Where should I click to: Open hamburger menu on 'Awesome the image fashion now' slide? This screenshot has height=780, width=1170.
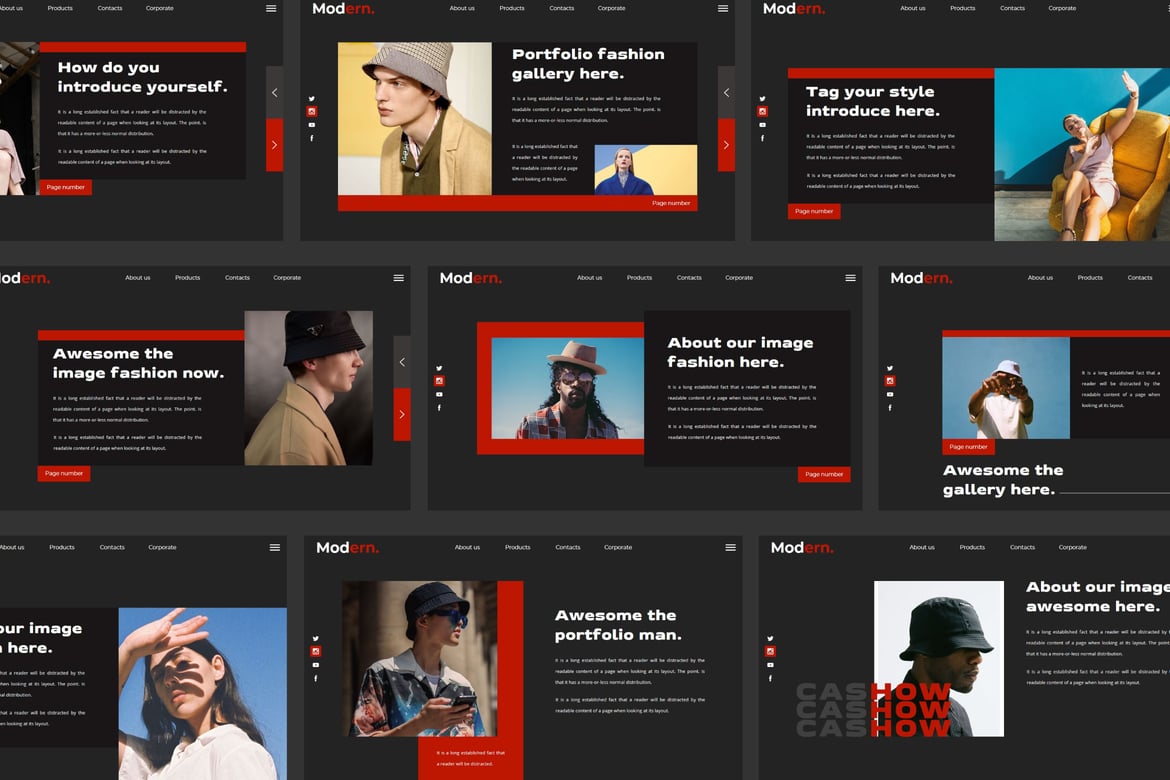(x=398, y=278)
